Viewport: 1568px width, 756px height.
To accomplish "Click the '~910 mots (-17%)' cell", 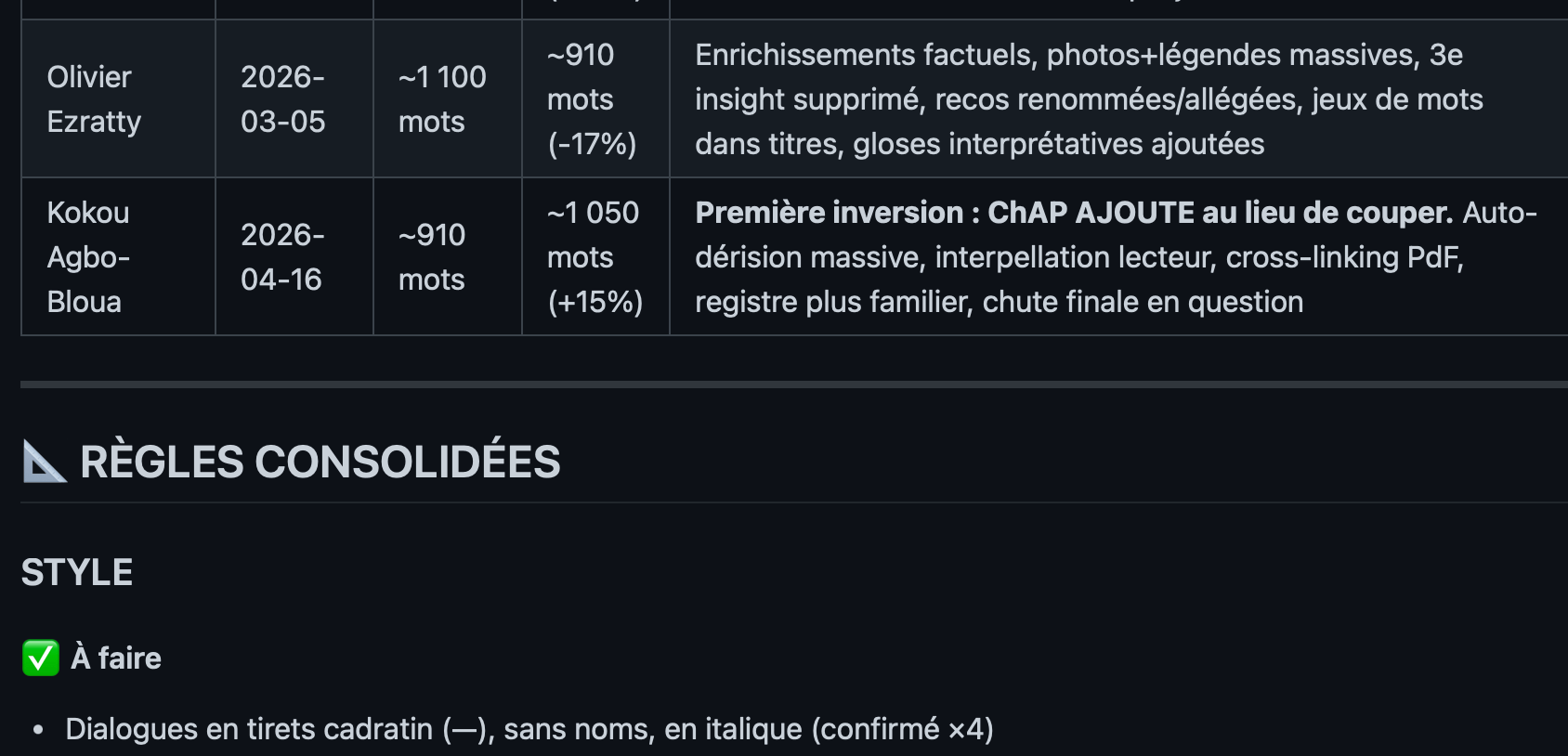I will point(596,99).
